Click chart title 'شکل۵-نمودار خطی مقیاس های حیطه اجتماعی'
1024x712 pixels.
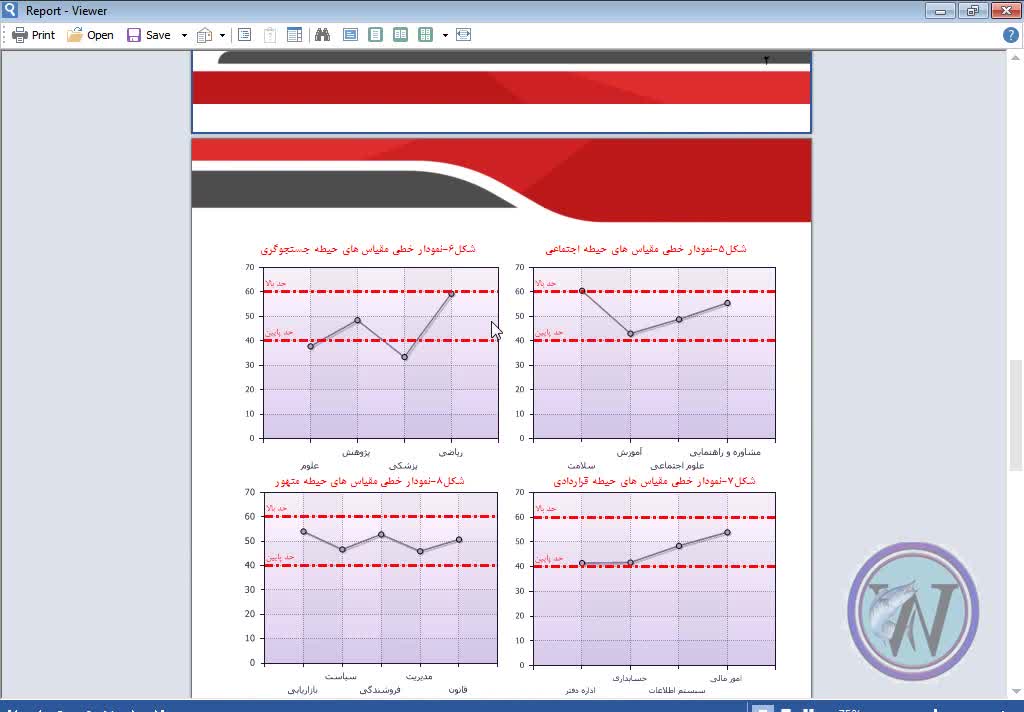pos(646,249)
